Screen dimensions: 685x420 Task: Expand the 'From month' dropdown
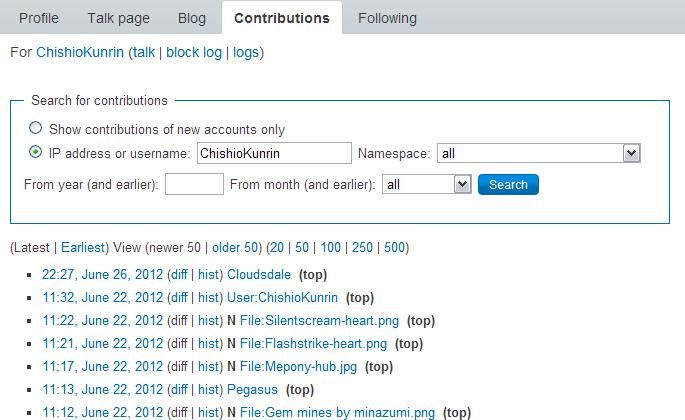tap(462, 184)
